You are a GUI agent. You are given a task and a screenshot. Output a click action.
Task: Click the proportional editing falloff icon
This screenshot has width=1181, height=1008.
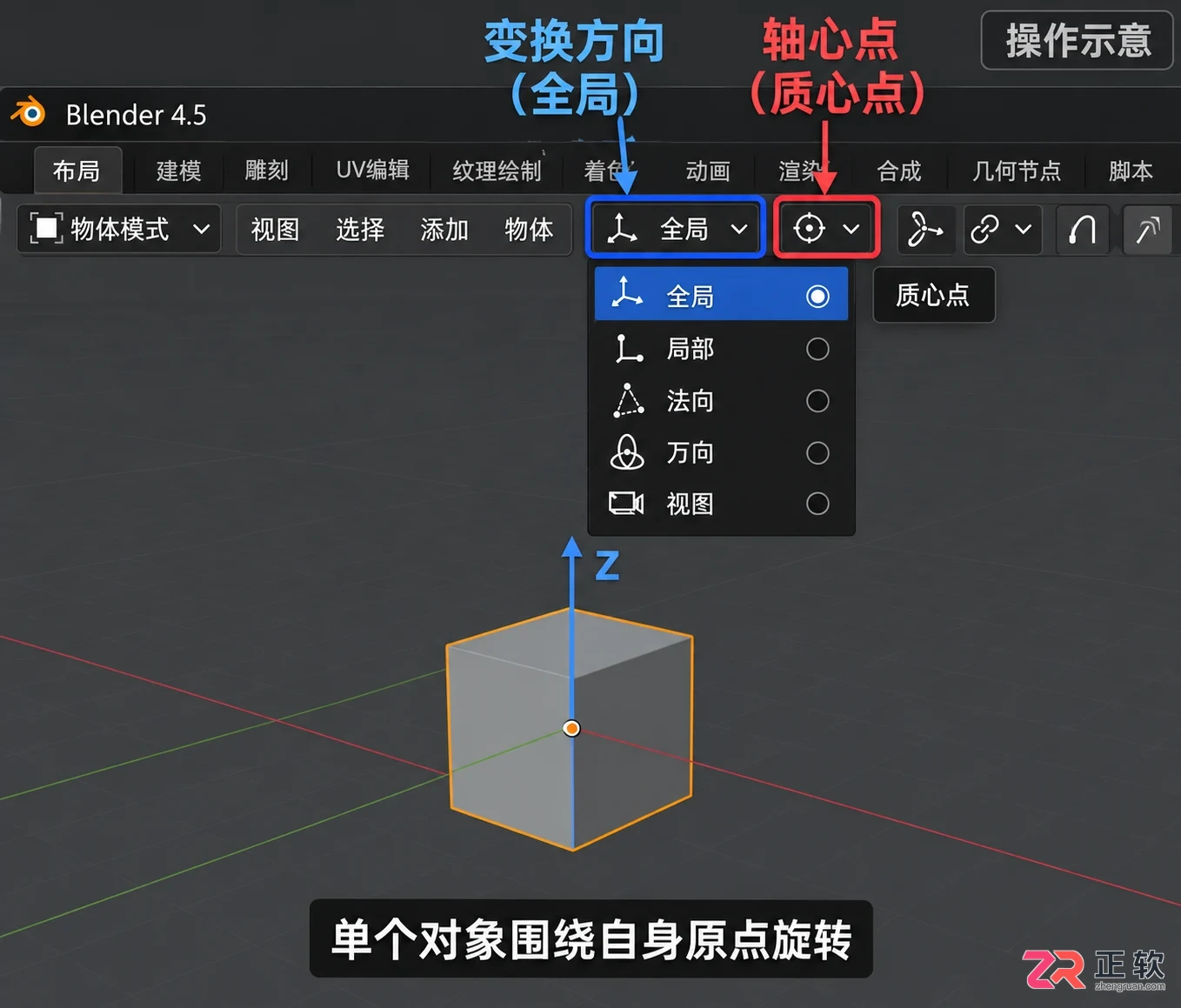point(1147,230)
